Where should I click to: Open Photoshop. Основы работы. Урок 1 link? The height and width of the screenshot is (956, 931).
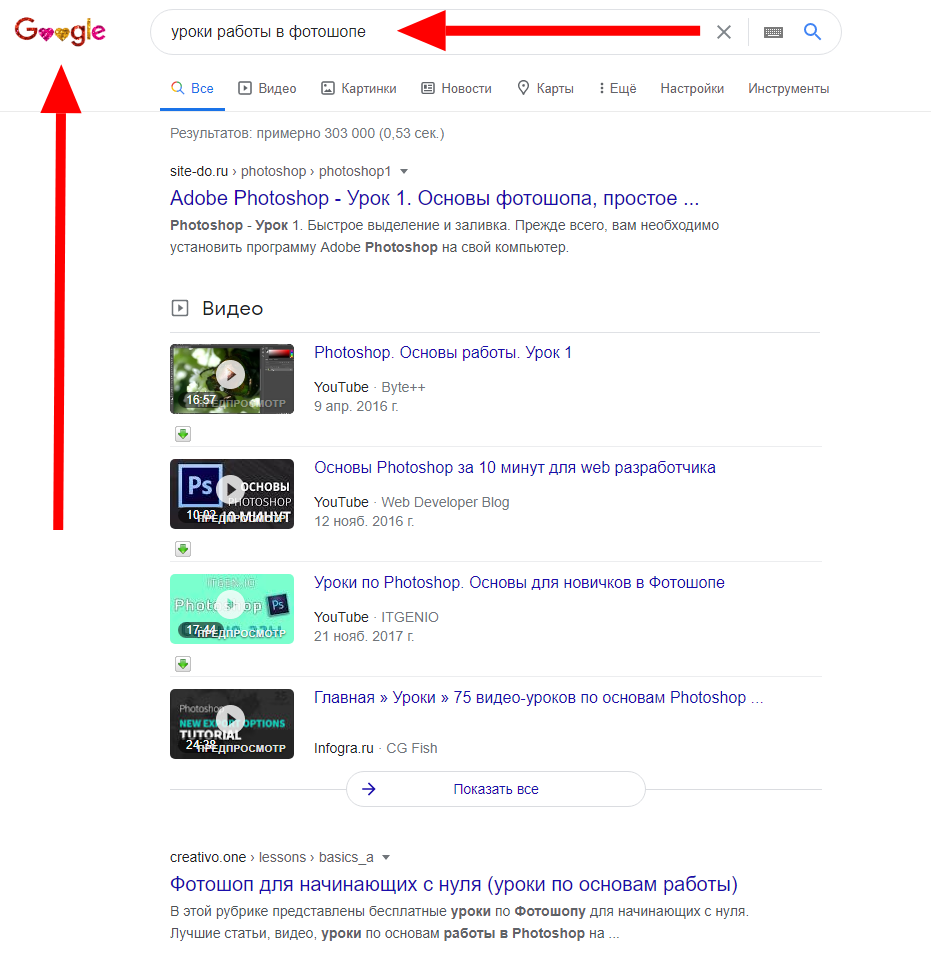tap(443, 352)
